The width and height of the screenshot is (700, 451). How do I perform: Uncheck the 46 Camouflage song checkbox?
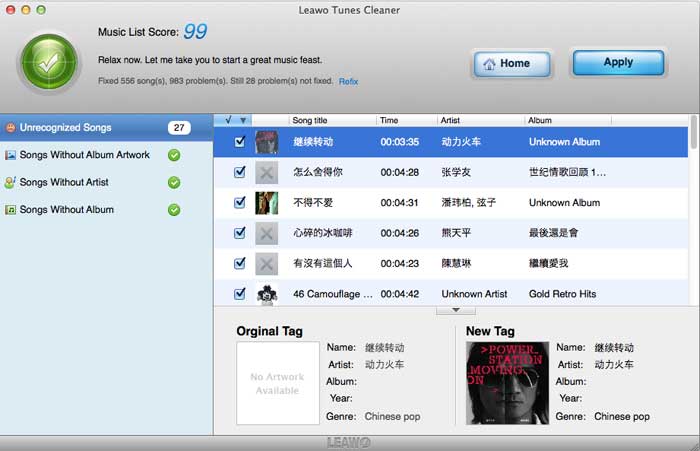240,293
